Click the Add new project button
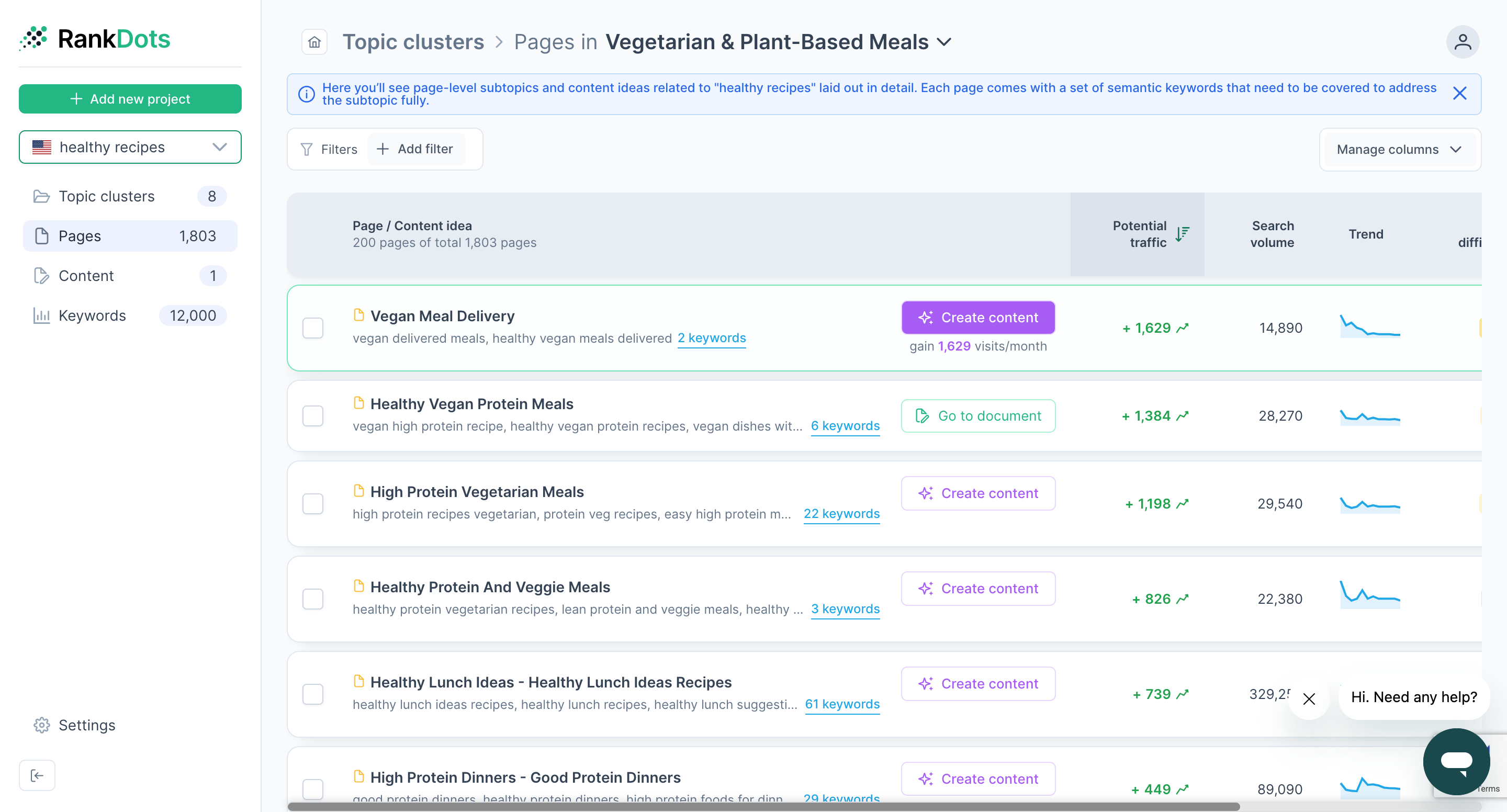 (130, 99)
